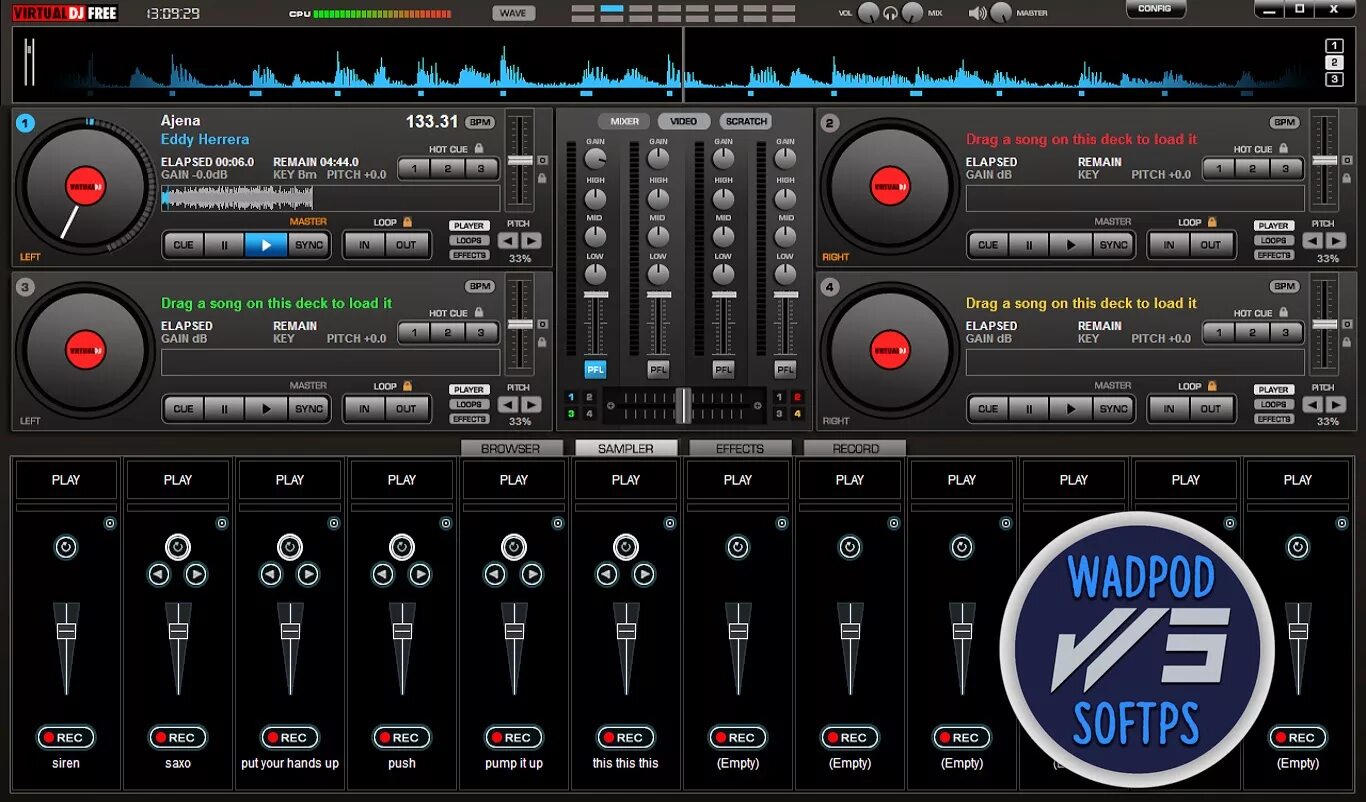Toggle loop lock icon on deck 2
Viewport: 1366px width, 802px height.
pyautogui.click(x=1211, y=222)
